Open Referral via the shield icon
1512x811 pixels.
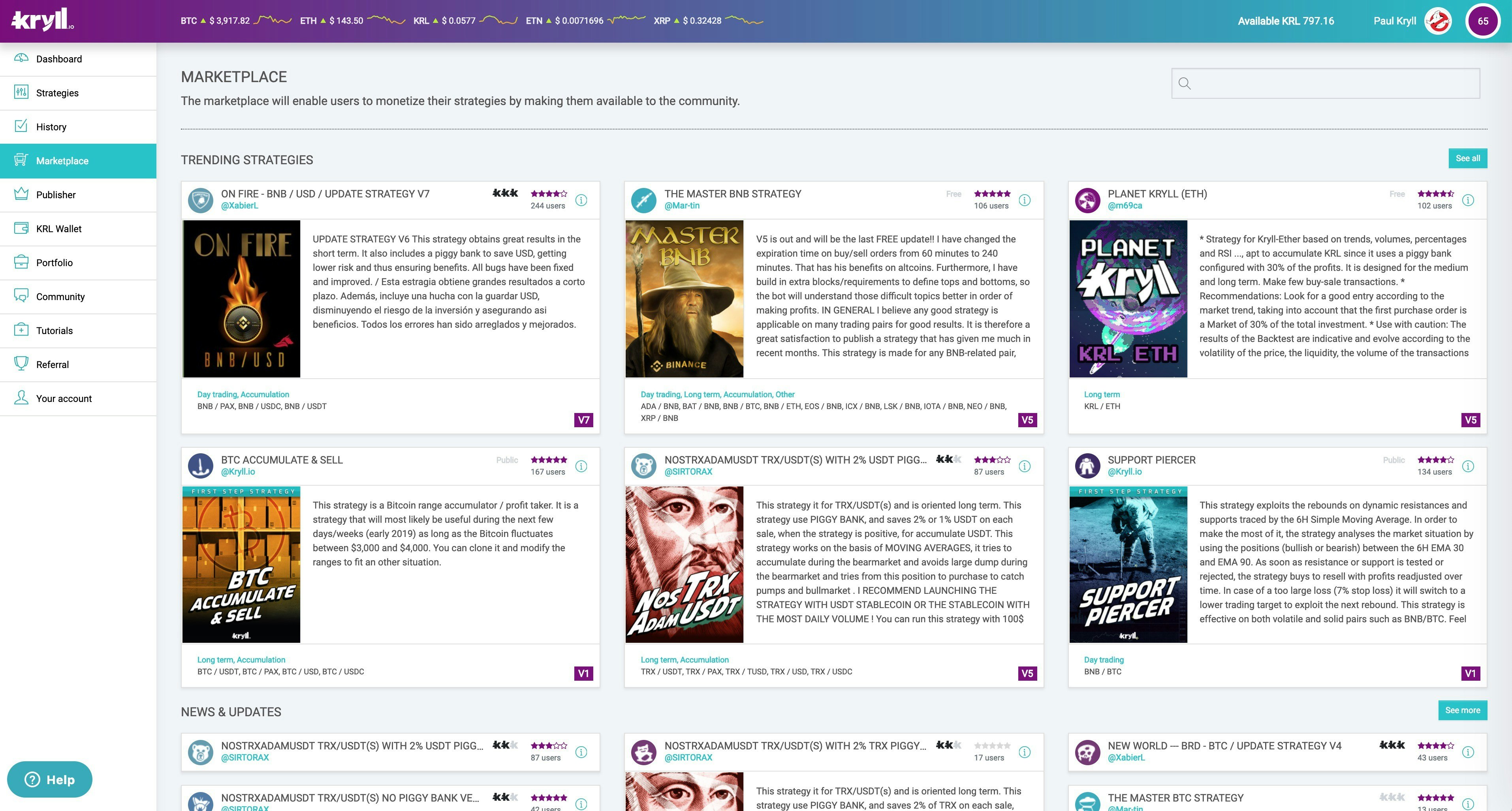[22, 364]
